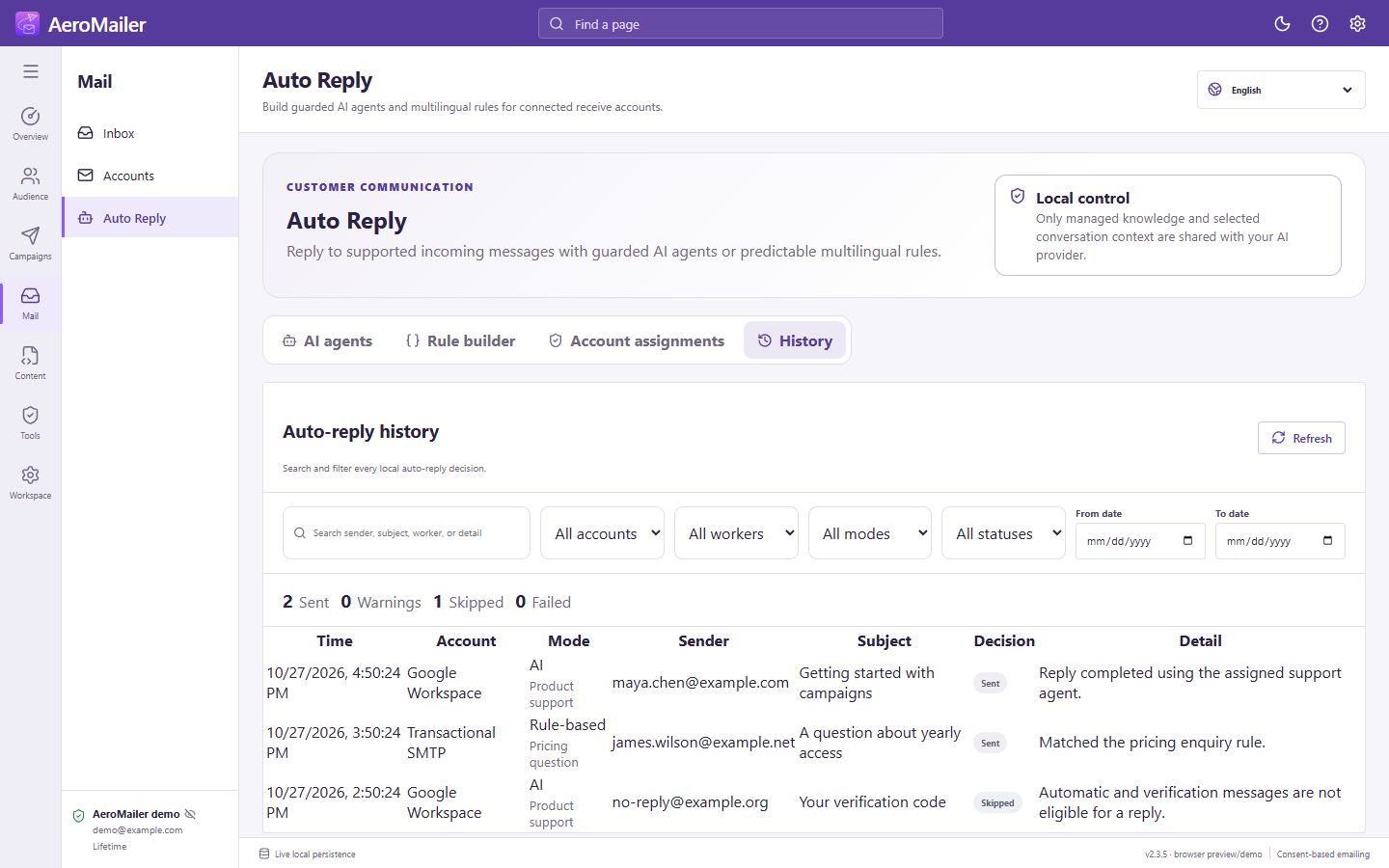The width and height of the screenshot is (1389, 868).
Task: Select the Mail rail icon
Action: tap(31, 303)
